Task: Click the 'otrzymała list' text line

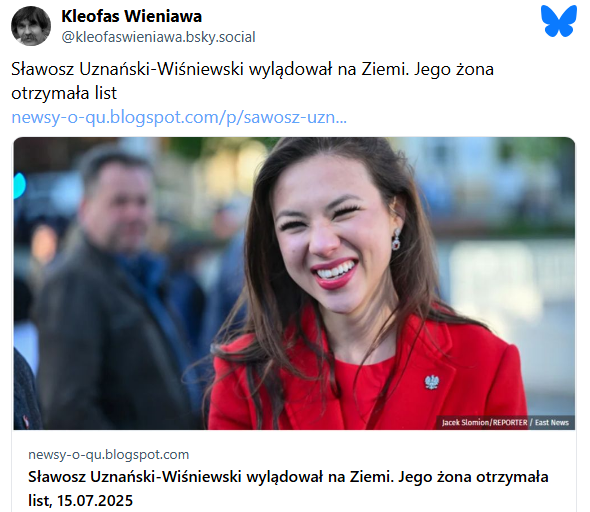Action: point(64,93)
